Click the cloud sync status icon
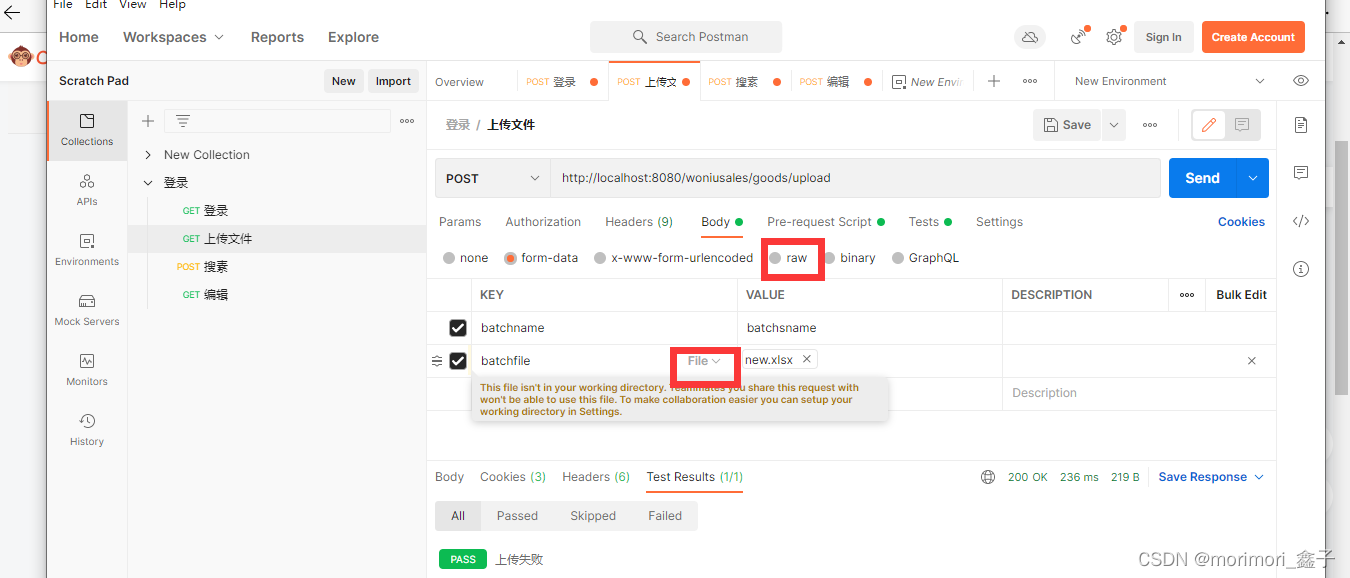The image size is (1350, 578). point(1029,37)
